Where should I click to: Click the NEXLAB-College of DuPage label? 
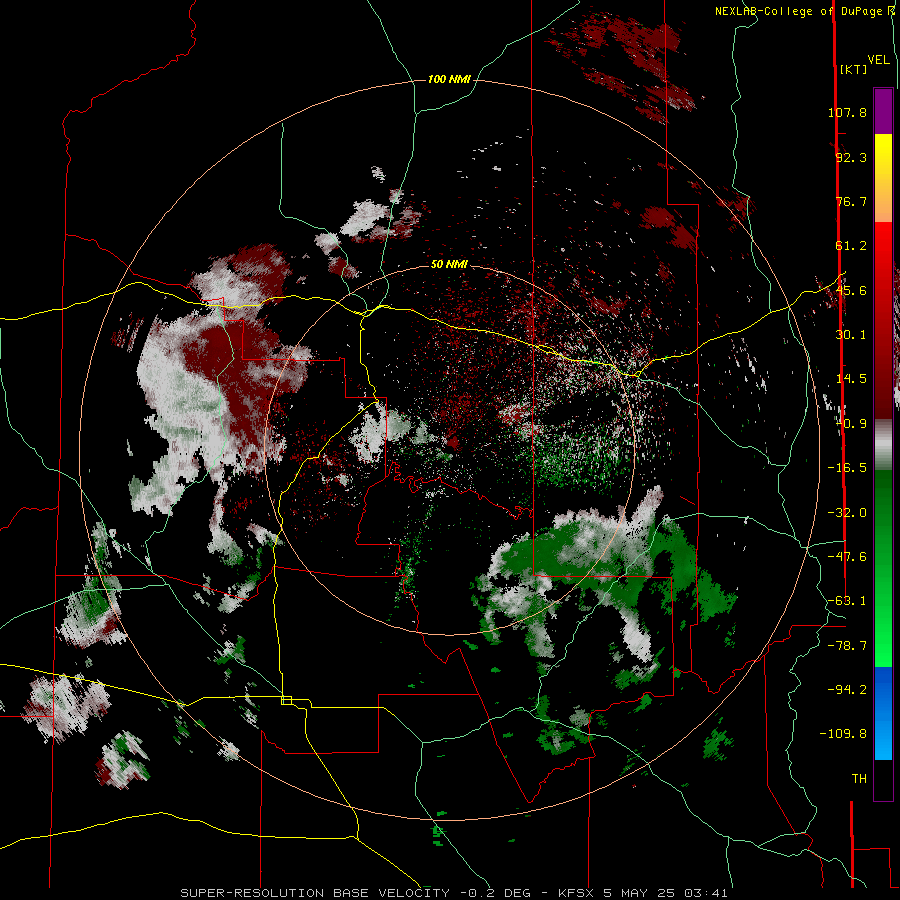coord(801,11)
